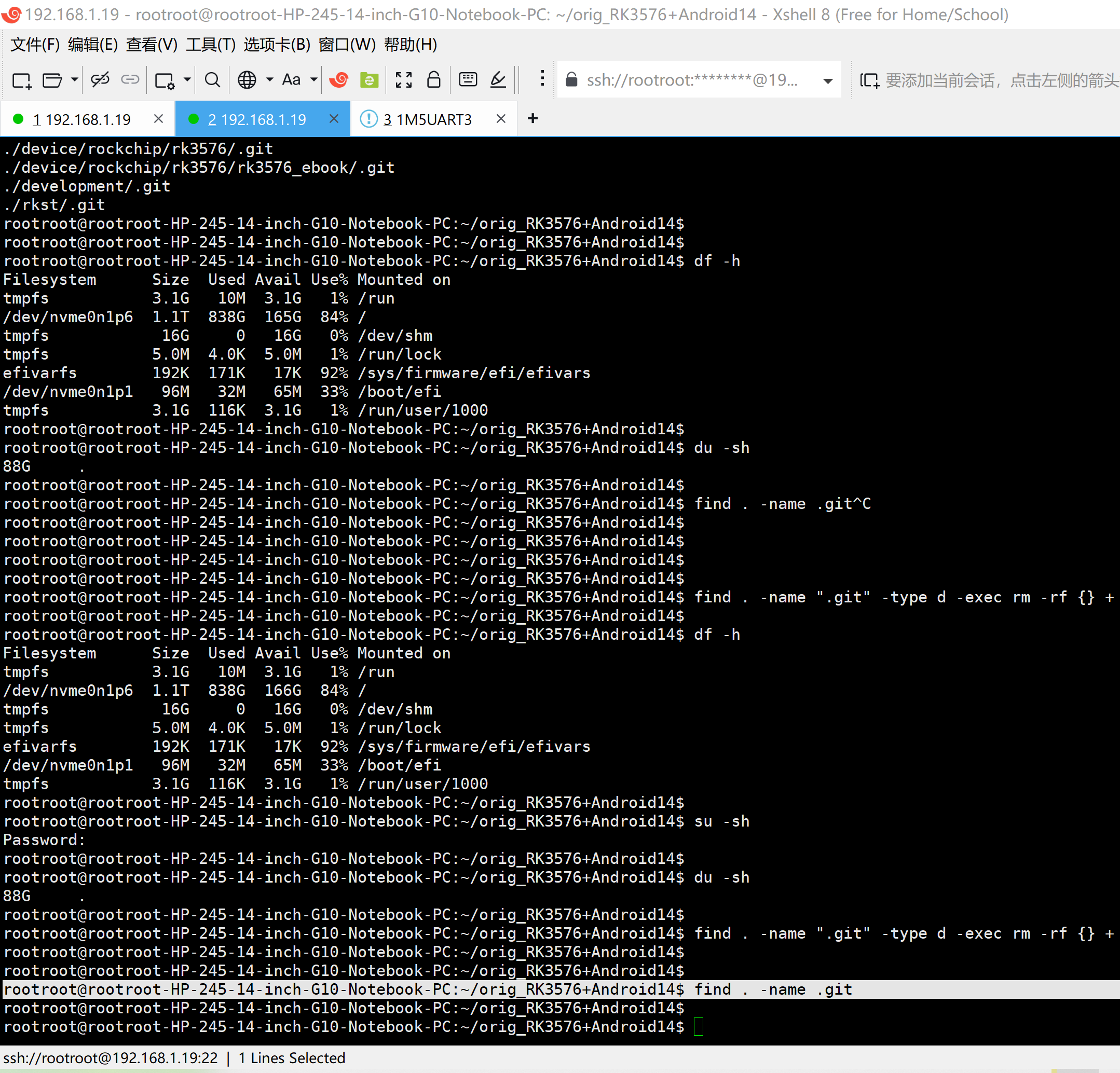
Task: Expand the Open Session dropdown arrow
Action: coord(74,80)
